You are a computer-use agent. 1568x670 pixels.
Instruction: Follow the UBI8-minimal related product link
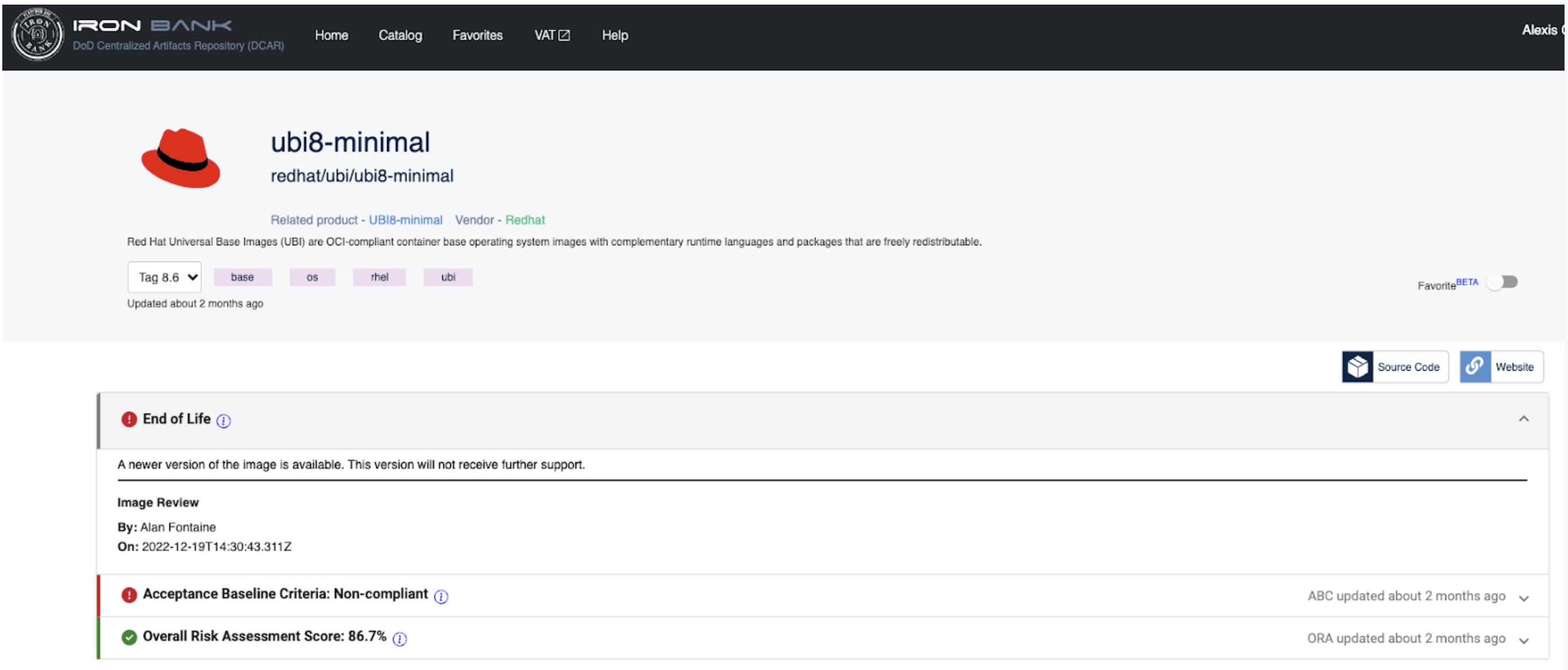tap(405, 220)
